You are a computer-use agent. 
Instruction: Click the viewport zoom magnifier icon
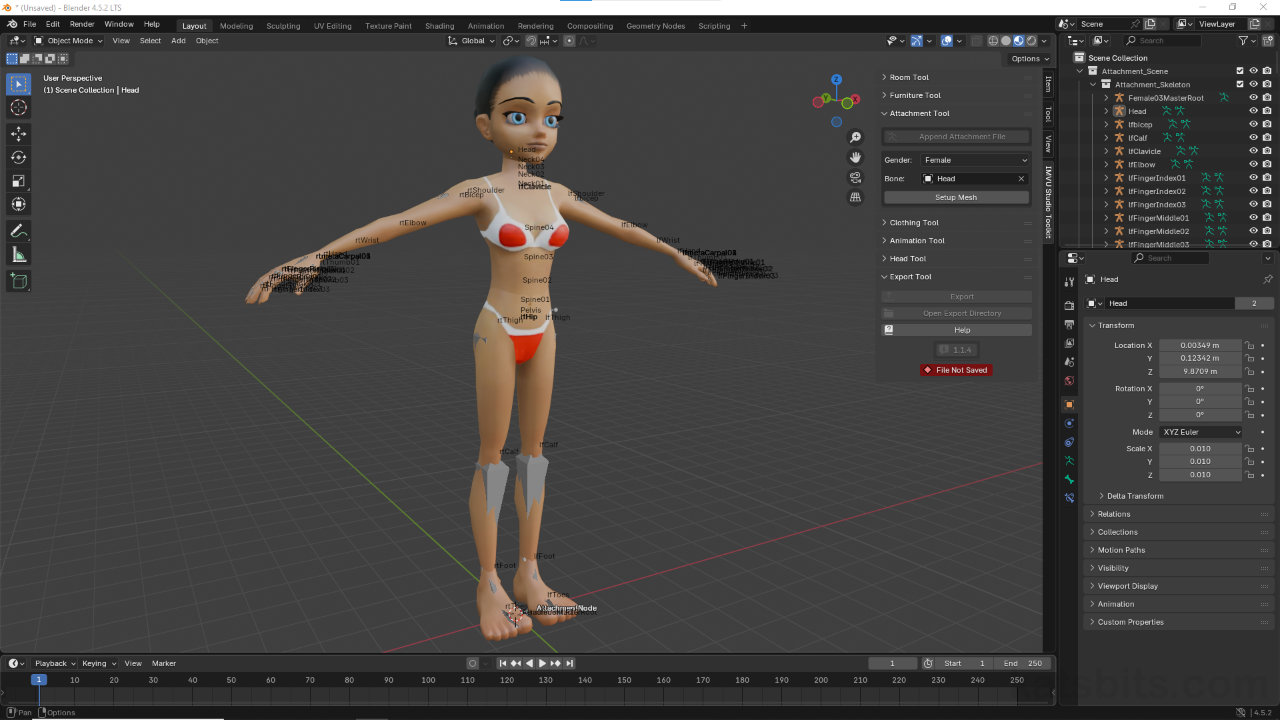point(855,137)
